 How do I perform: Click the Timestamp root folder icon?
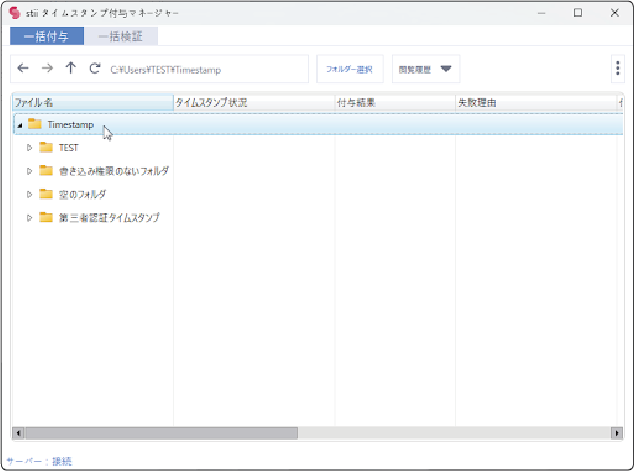(35, 124)
